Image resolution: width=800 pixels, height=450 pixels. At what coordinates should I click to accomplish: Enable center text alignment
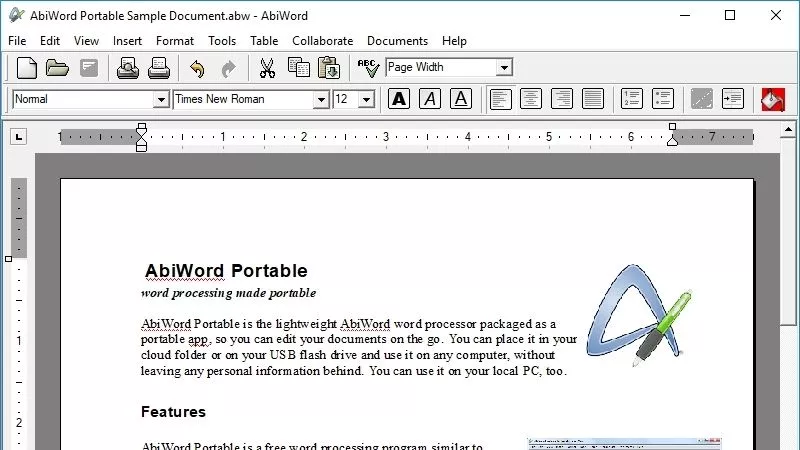[x=531, y=99]
